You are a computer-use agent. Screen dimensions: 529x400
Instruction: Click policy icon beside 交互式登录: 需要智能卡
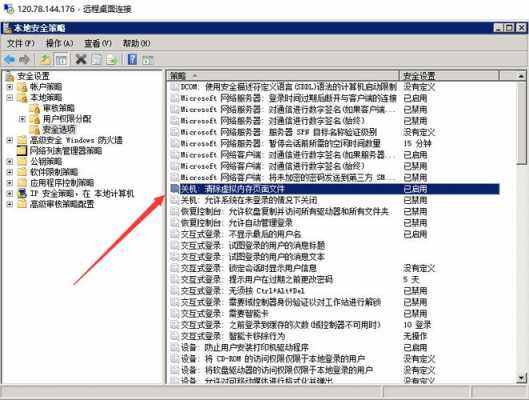pyautogui.click(x=175, y=314)
